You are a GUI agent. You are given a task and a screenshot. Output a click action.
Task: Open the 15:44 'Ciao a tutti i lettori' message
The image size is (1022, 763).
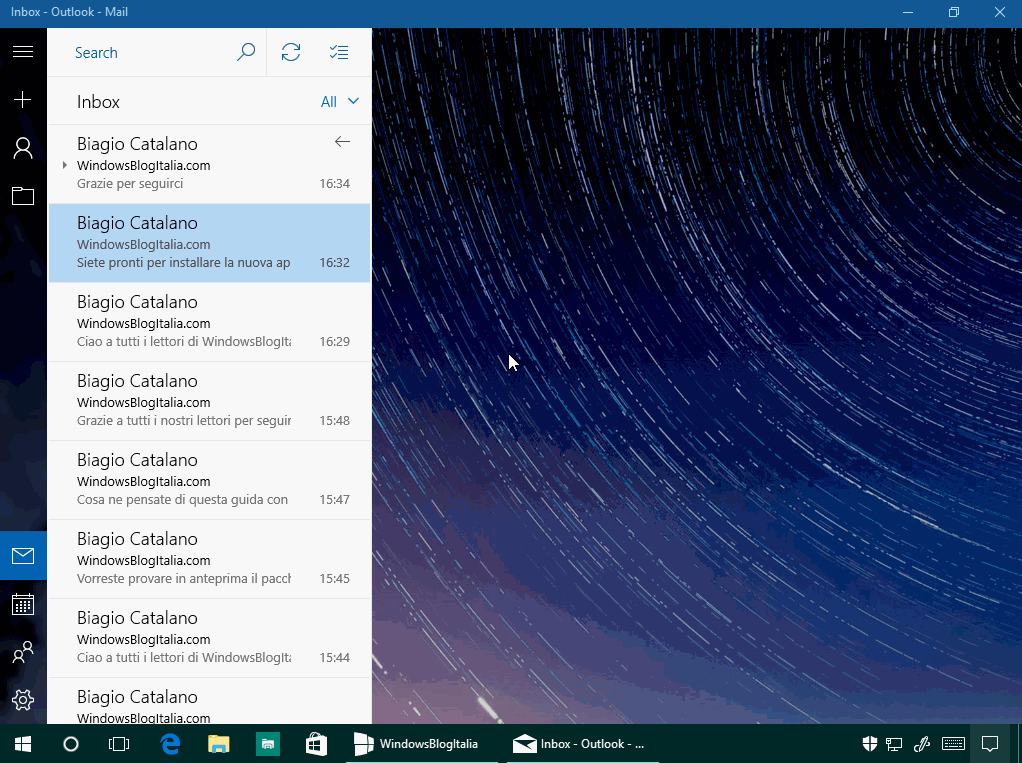210,638
